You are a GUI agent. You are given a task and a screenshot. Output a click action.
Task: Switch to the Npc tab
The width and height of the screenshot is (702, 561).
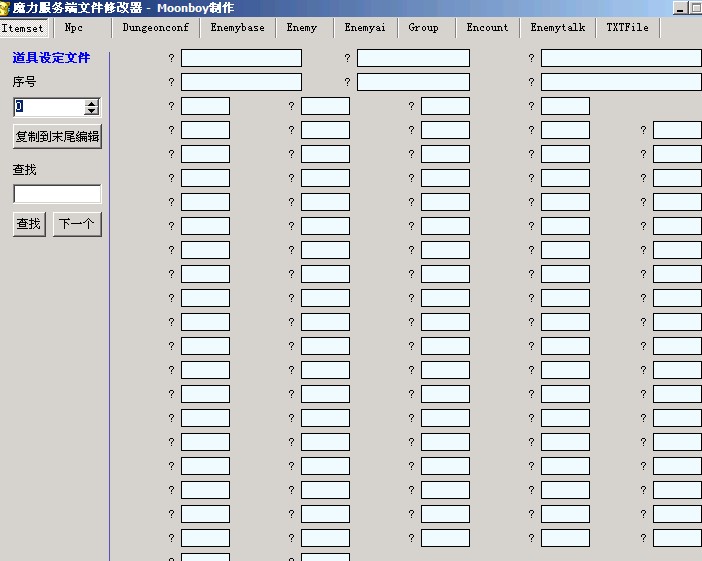coord(74,28)
